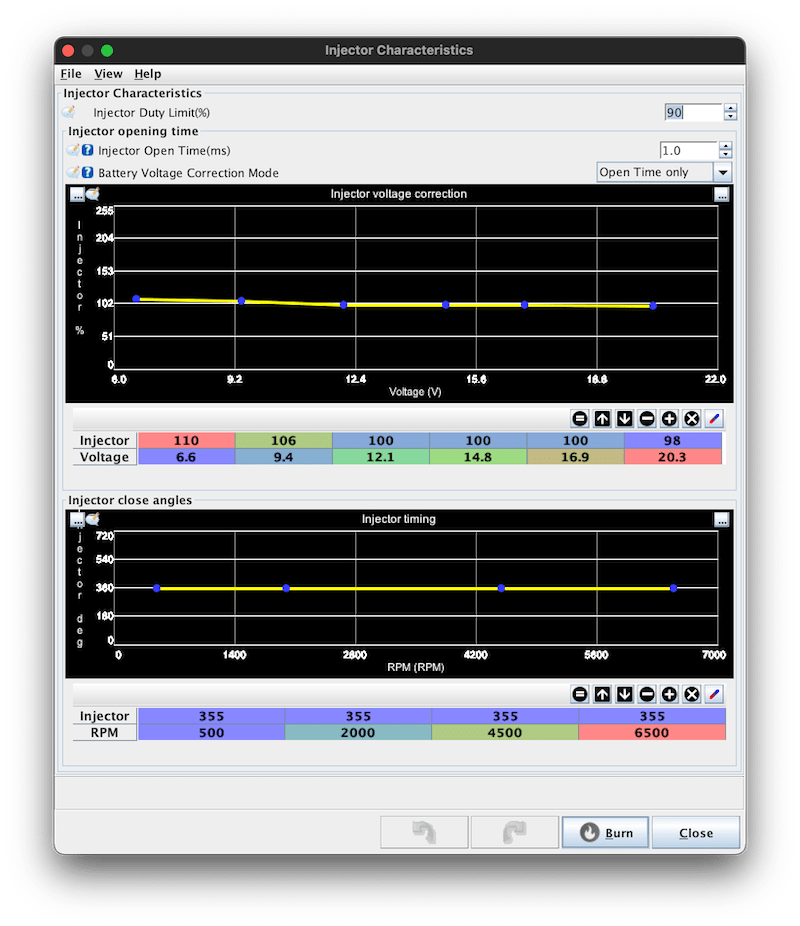Click the Burn button
Screen dimensions: 800x926
605,833
